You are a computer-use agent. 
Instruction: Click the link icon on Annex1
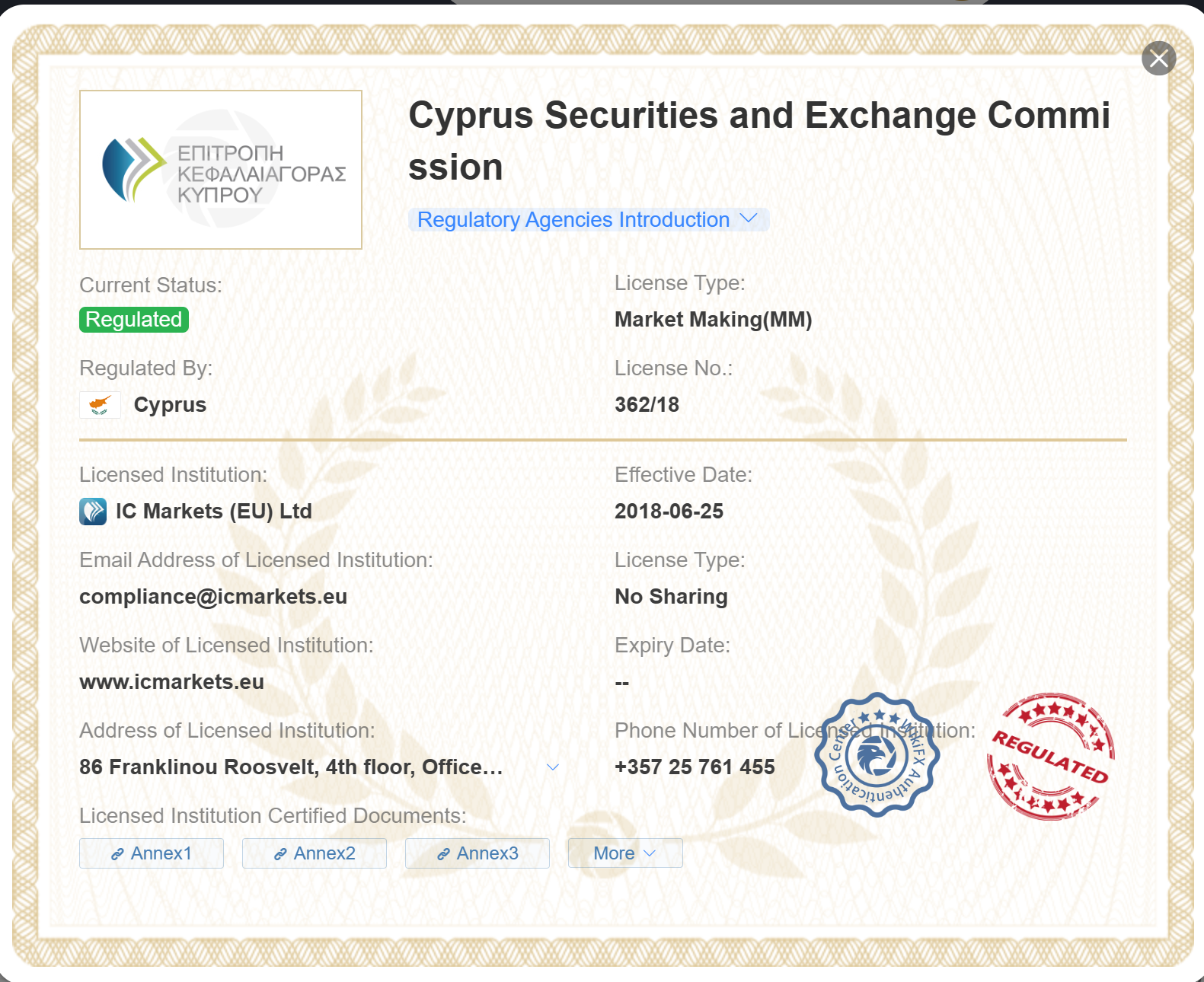point(117,854)
